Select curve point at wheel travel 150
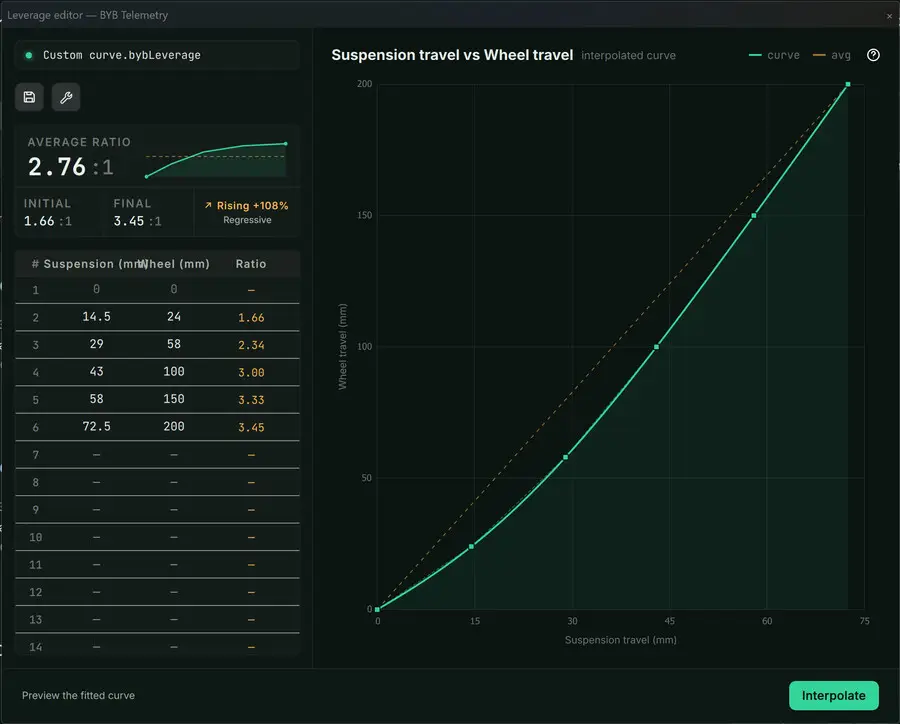The image size is (900, 724). [x=754, y=216]
